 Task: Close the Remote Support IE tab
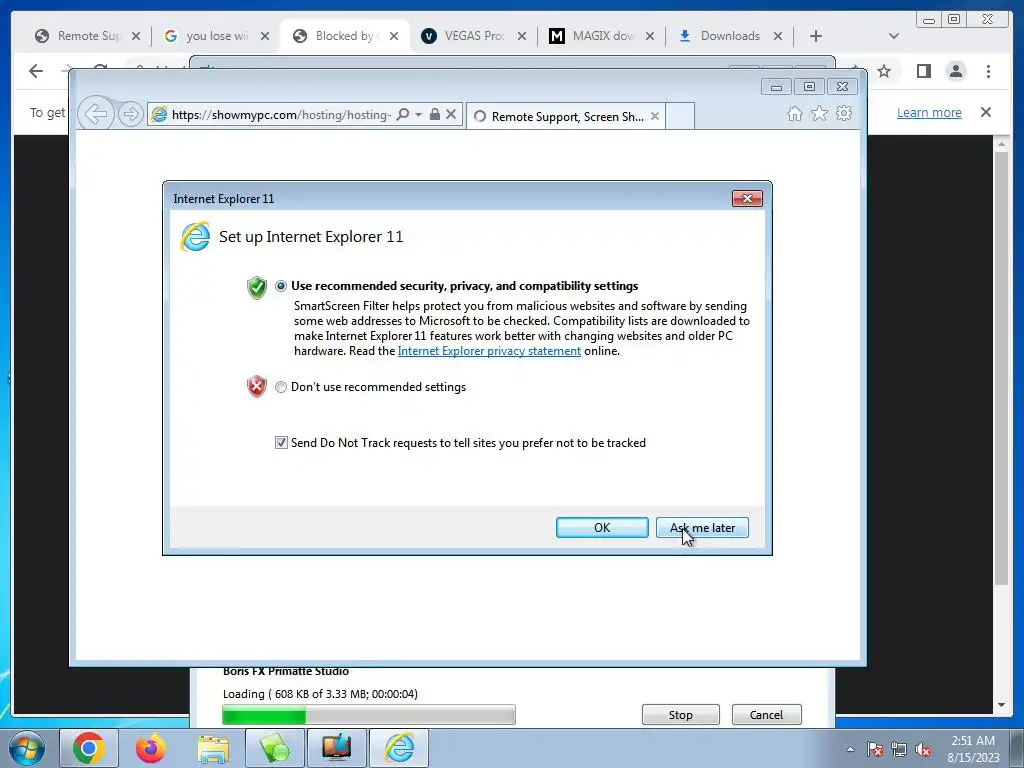654,116
